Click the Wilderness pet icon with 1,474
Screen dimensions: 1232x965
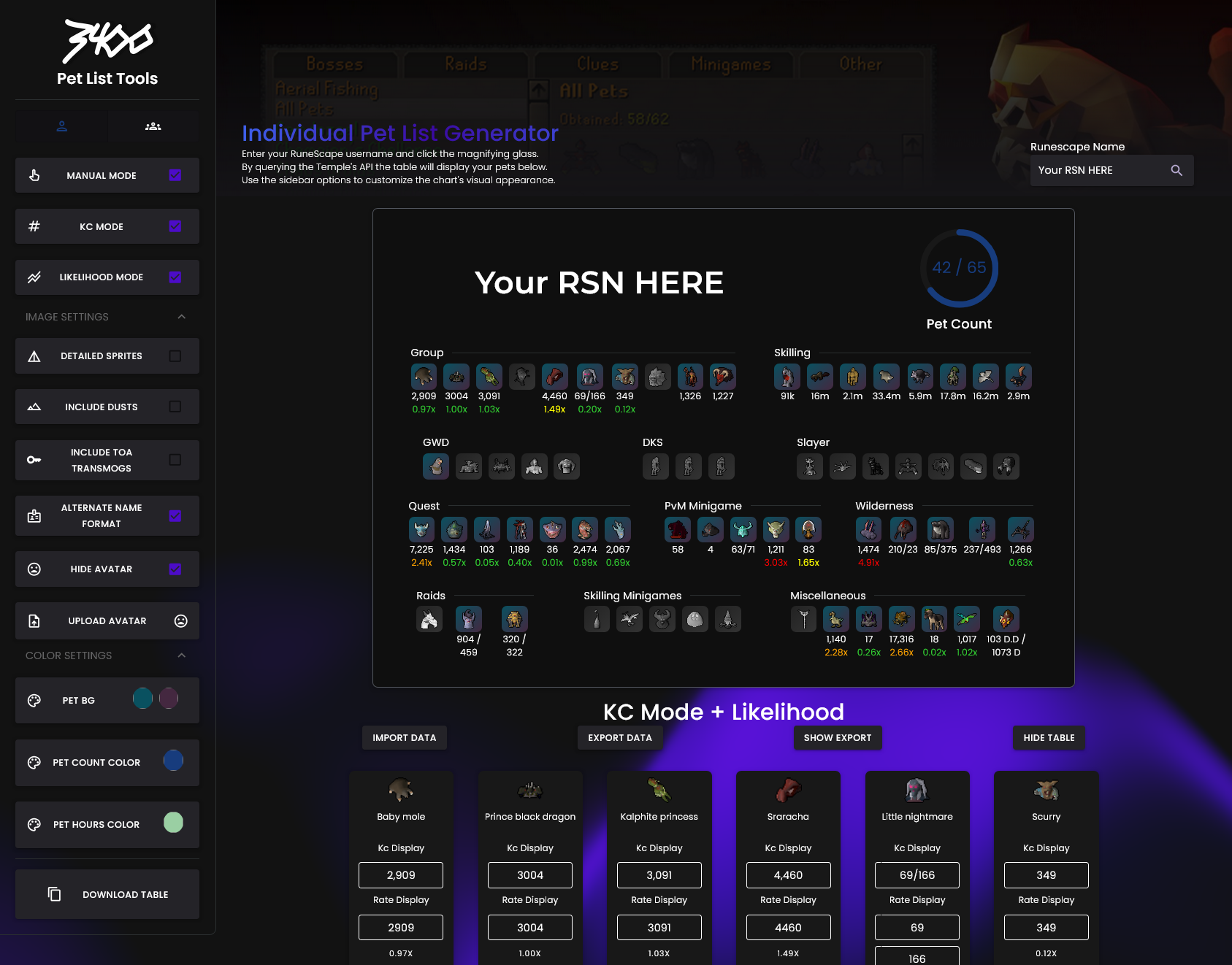868,530
